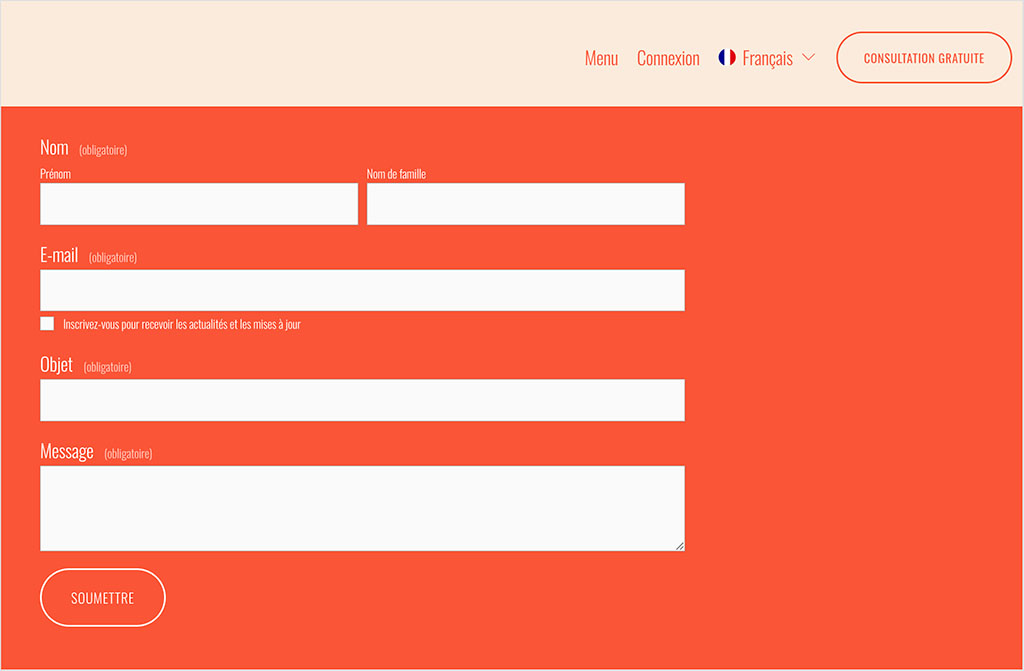1024x671 pixels.
Task: Submit the form with SOUMETTRE
Action: [102, 597]
